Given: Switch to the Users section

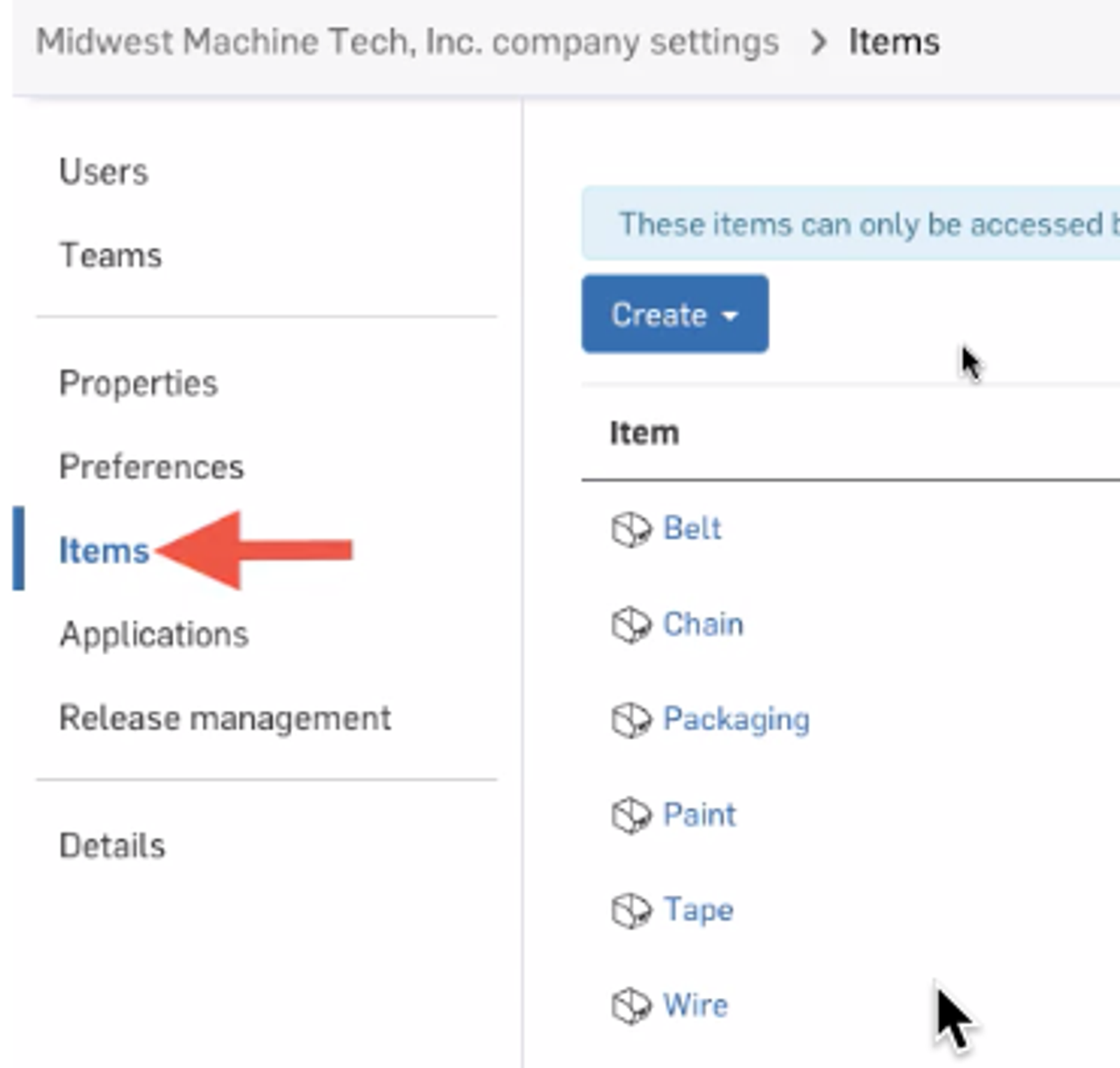Looking at the screenshot, I should 103,170.
